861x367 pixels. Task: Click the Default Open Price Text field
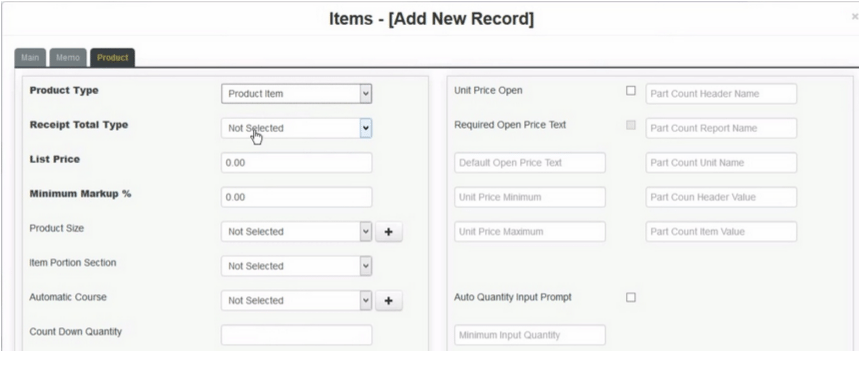click(530, 163)
